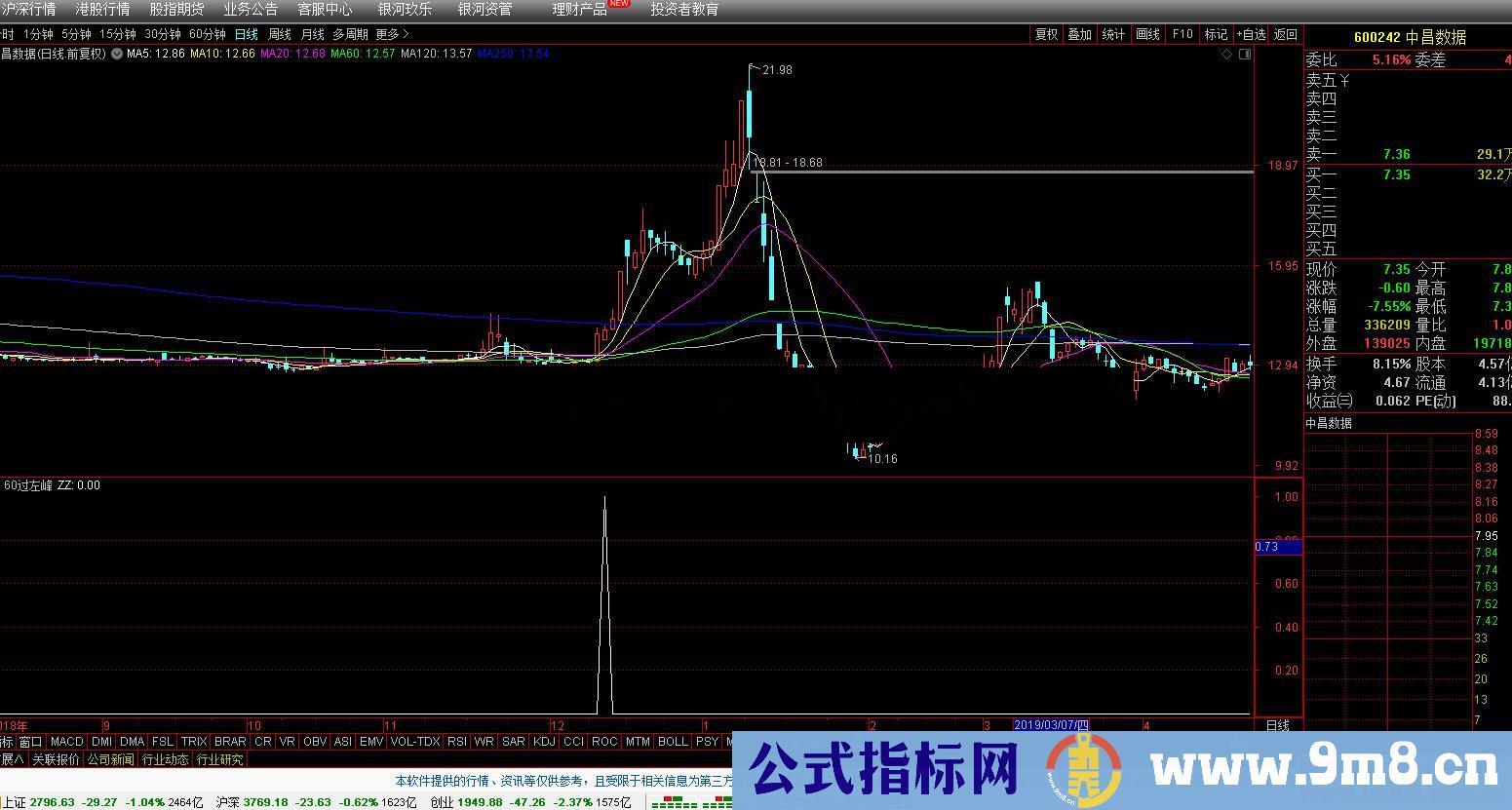Switch the chart to the 5分钟 period

tap(76, 34)
